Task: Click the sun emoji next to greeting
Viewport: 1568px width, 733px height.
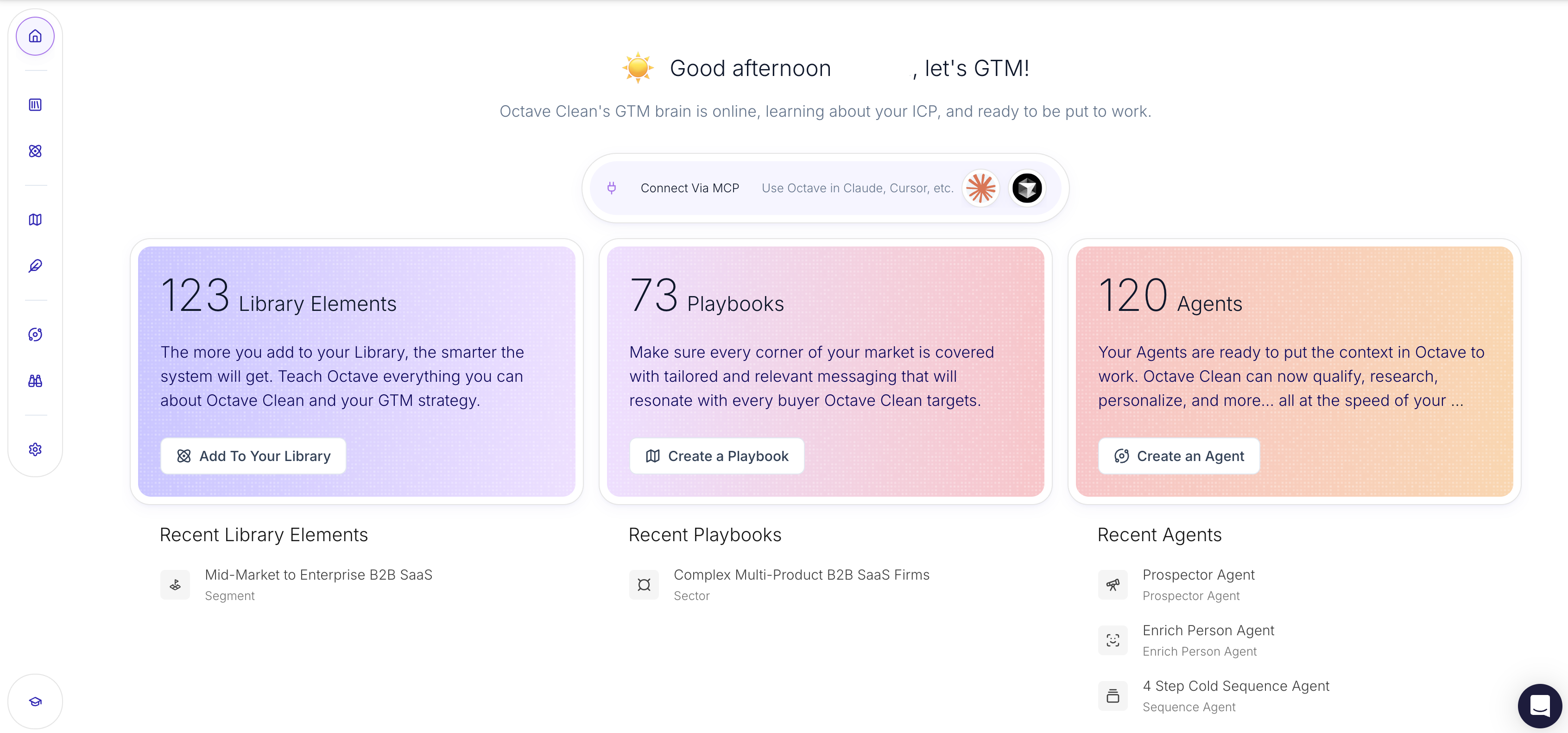Action: 638,68
